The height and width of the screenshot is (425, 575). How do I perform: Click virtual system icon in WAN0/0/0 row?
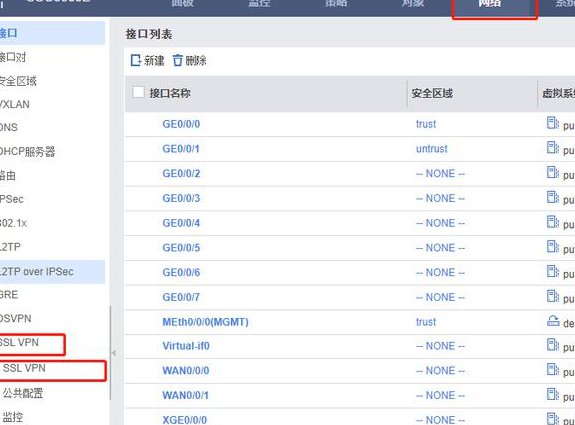click(x=553, y=369)
